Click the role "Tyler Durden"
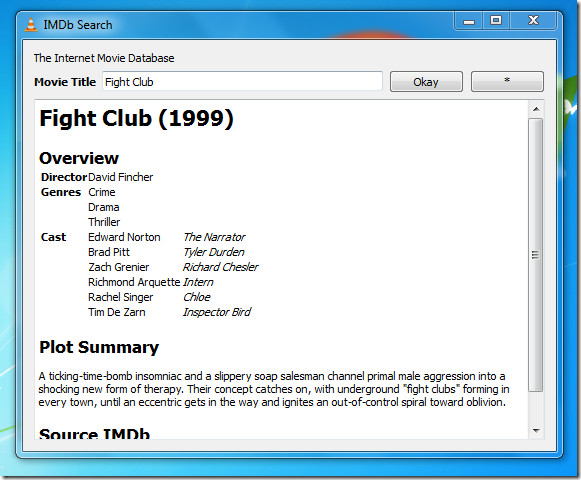Viewport: 581px width, 480px height. pyautogui.click(x=214, y=252)
